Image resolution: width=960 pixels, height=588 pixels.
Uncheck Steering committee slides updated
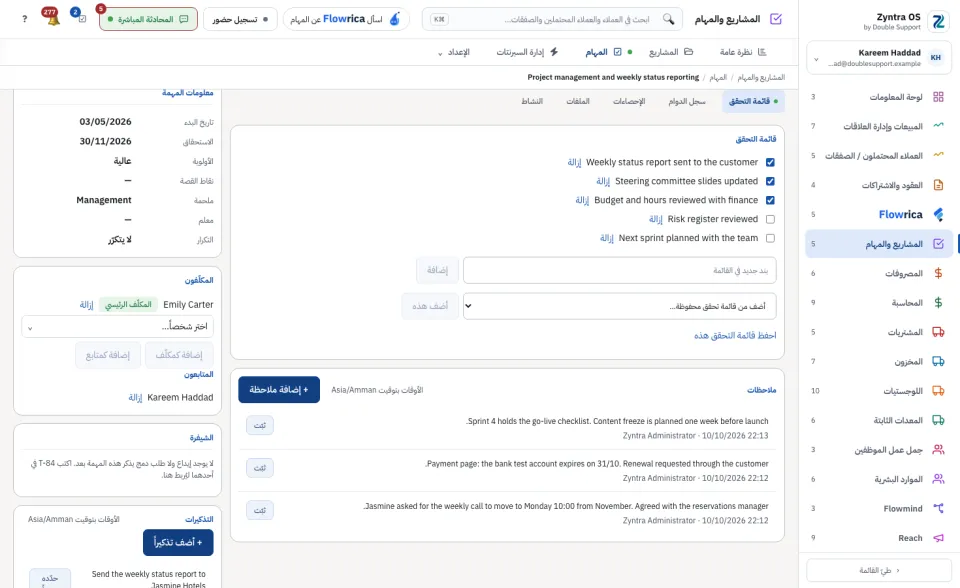point(770,181)
